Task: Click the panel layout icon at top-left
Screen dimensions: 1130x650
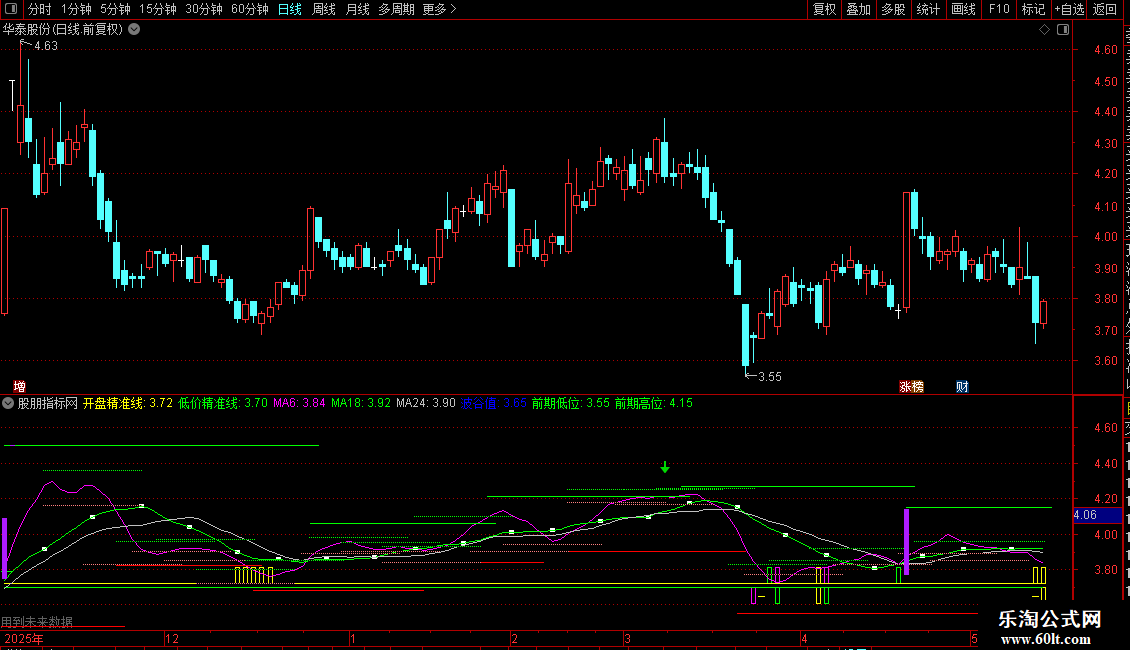Action: tap(11, 9)
